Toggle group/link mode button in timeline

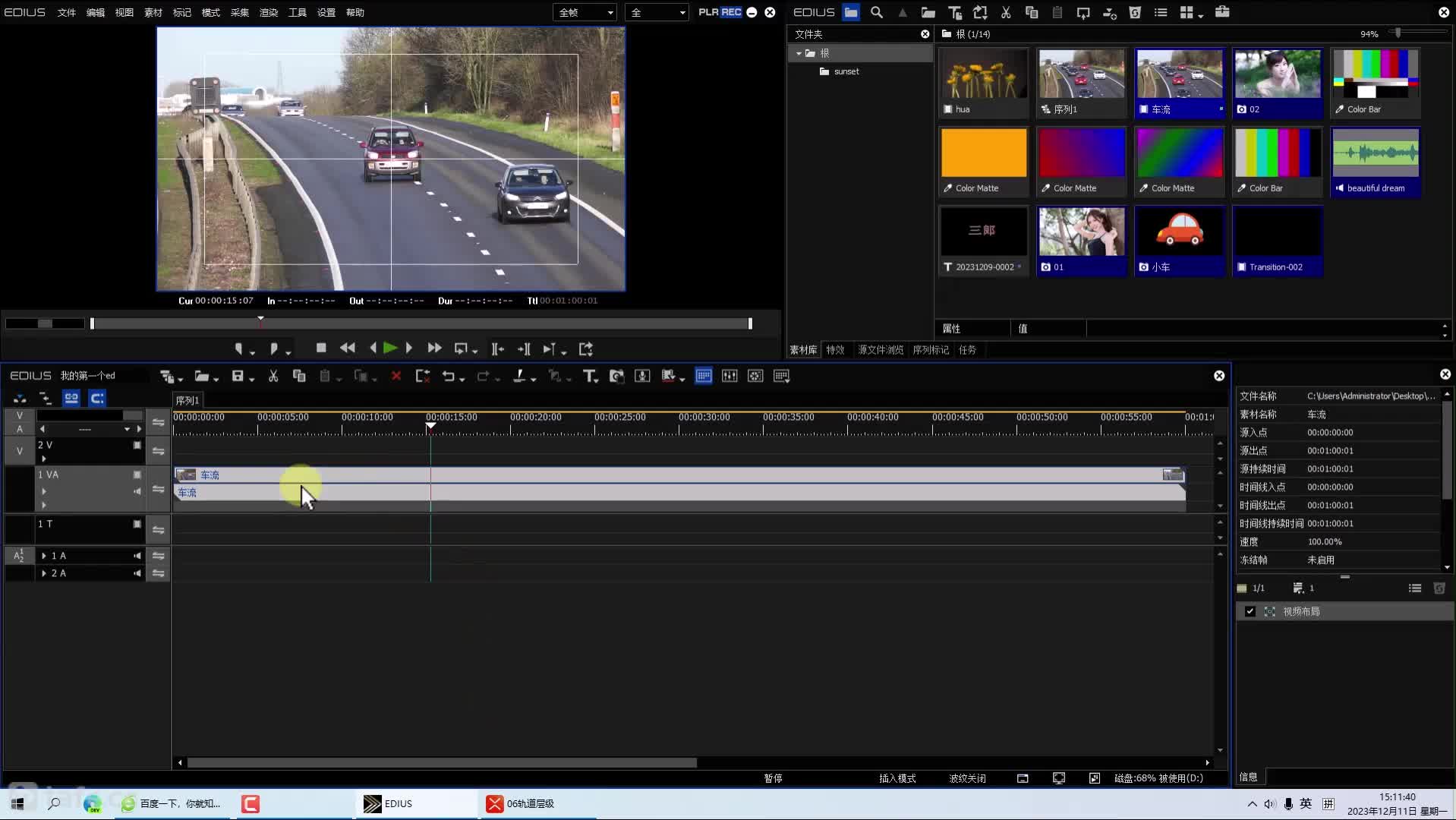point(71,398)
